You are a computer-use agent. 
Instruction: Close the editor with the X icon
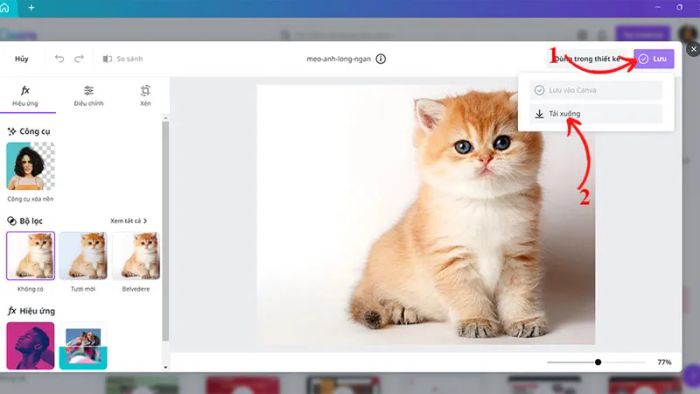(693, 49)
